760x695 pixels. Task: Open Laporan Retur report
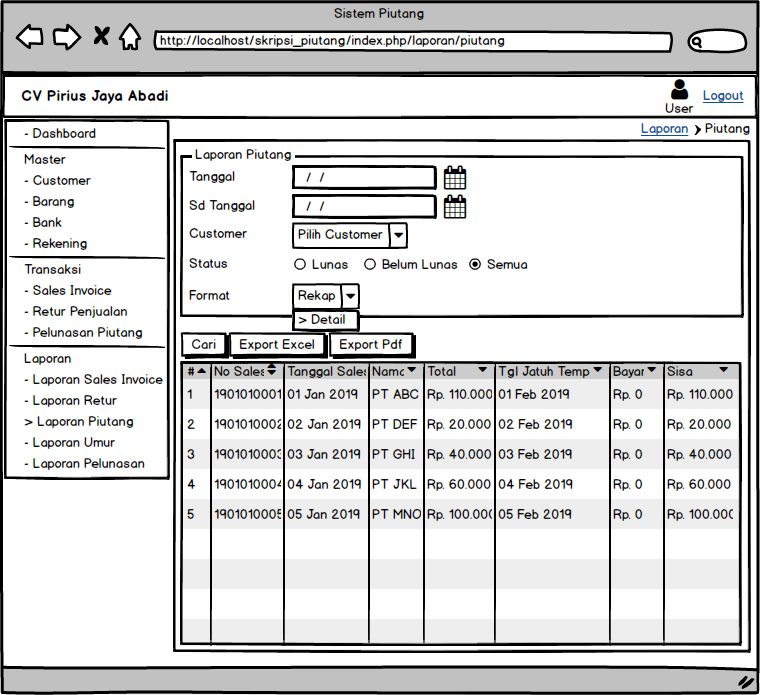coord(71,401)
